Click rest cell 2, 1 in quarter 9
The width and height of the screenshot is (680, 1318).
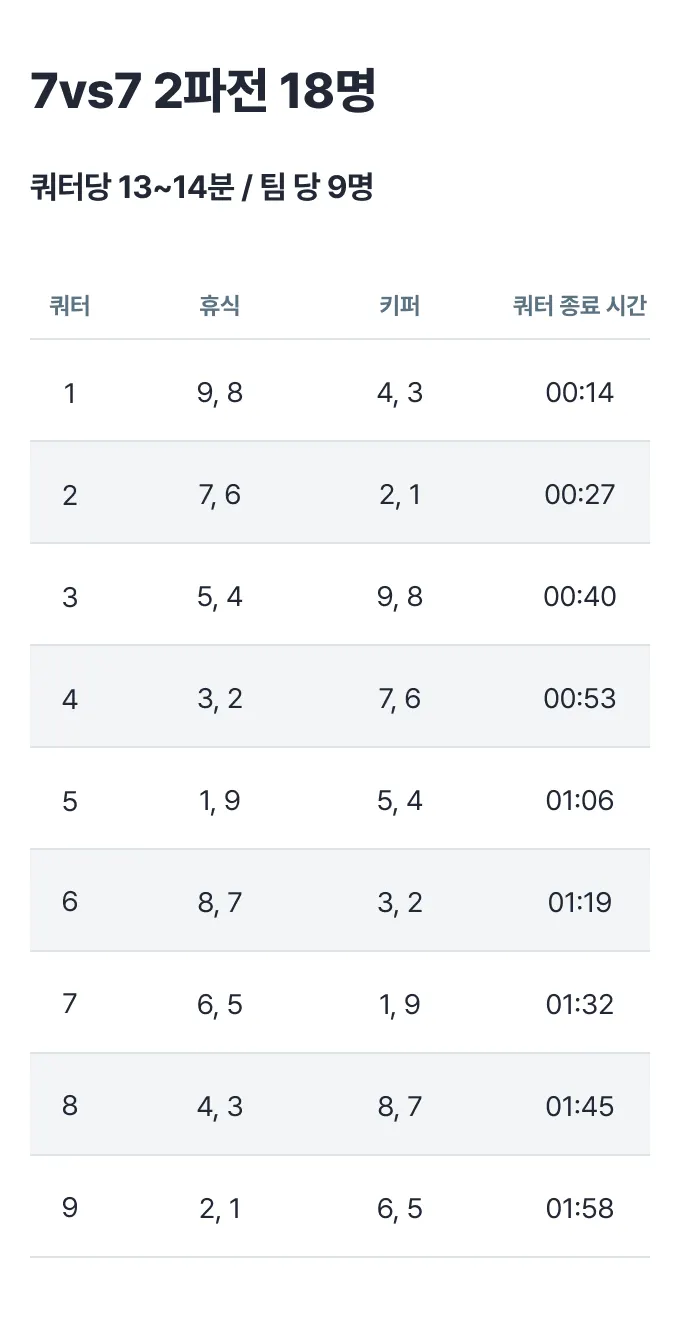(x=220, y=1209)
